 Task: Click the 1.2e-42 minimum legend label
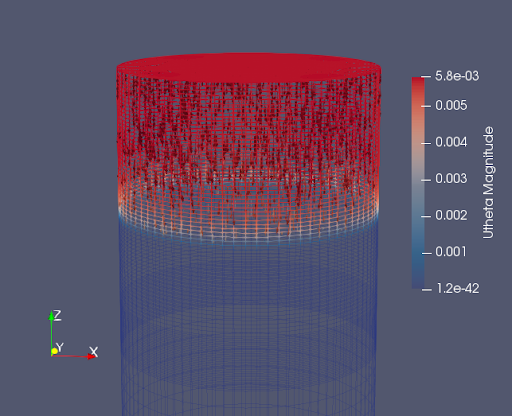click(458, 289)
